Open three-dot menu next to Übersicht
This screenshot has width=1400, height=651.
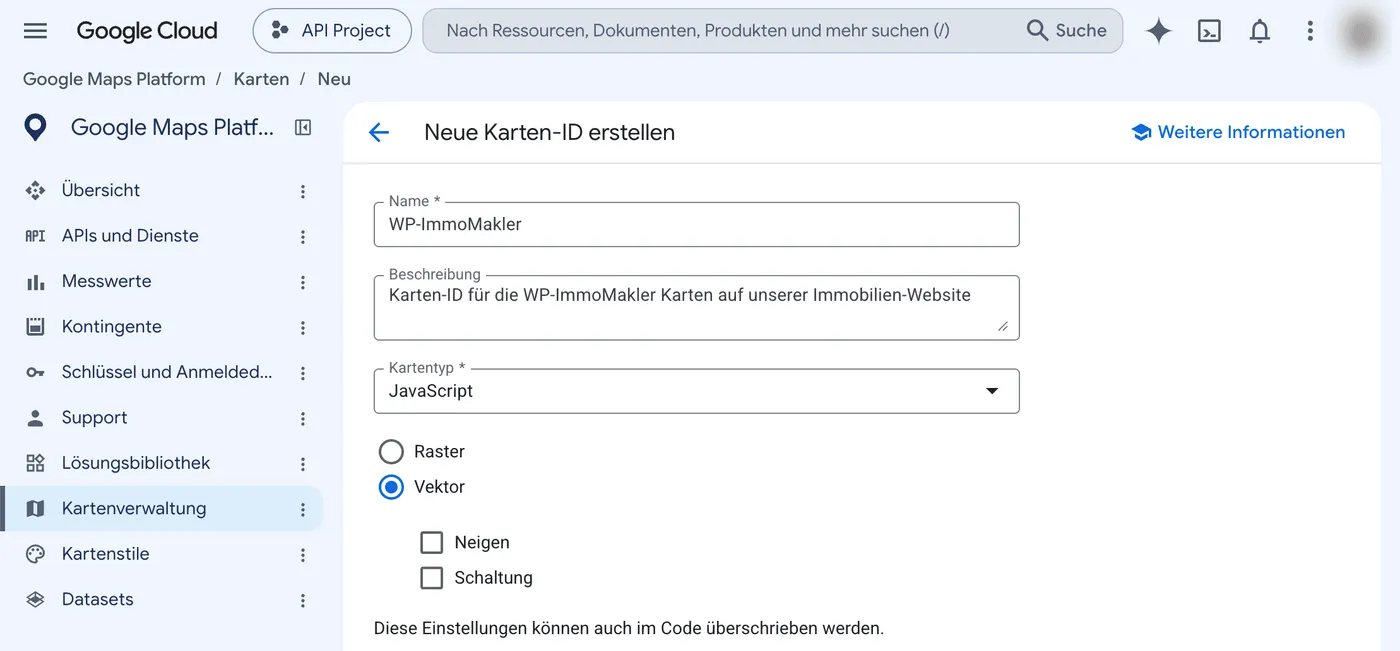pyautogui.click(x=303, y=191)
